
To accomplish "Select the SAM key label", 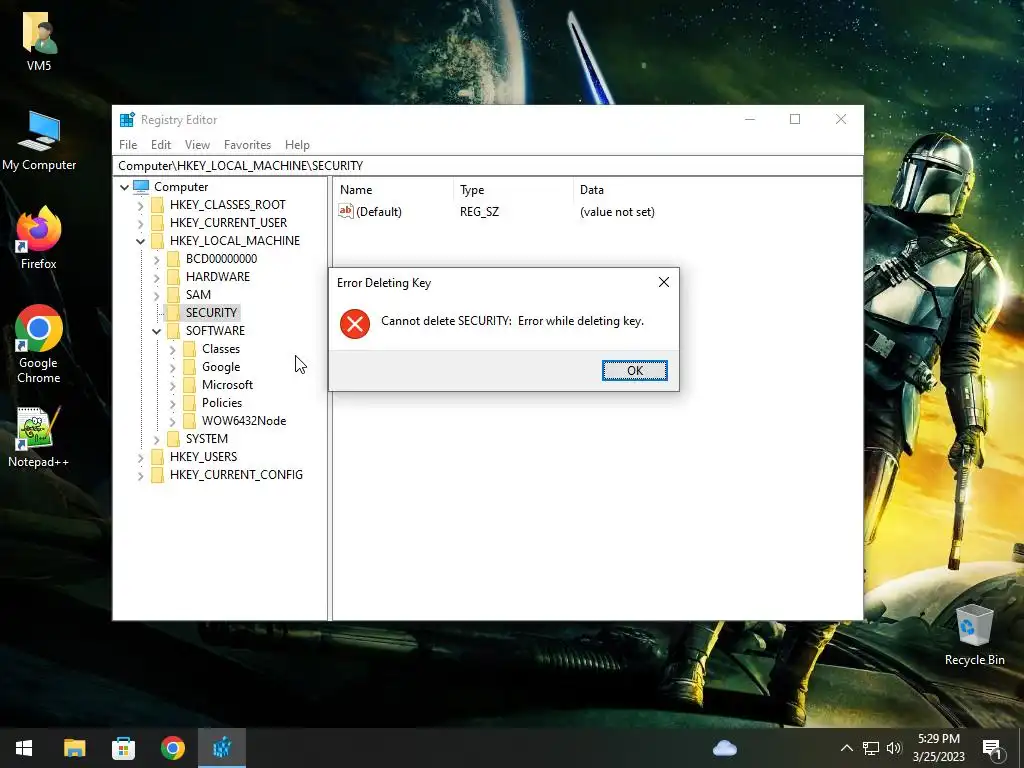I will coord(198,295).
